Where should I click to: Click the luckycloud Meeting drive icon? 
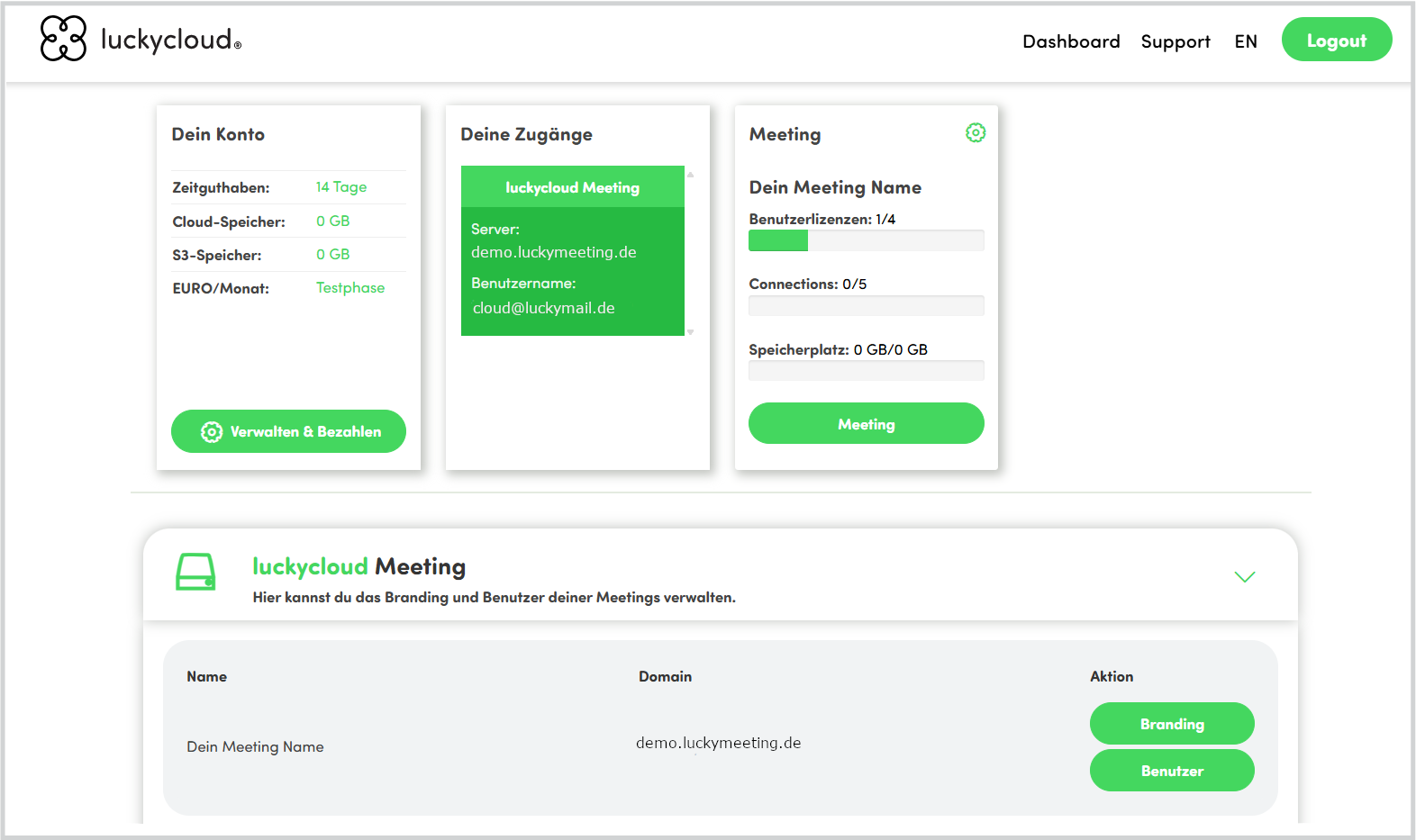point(195,572)
